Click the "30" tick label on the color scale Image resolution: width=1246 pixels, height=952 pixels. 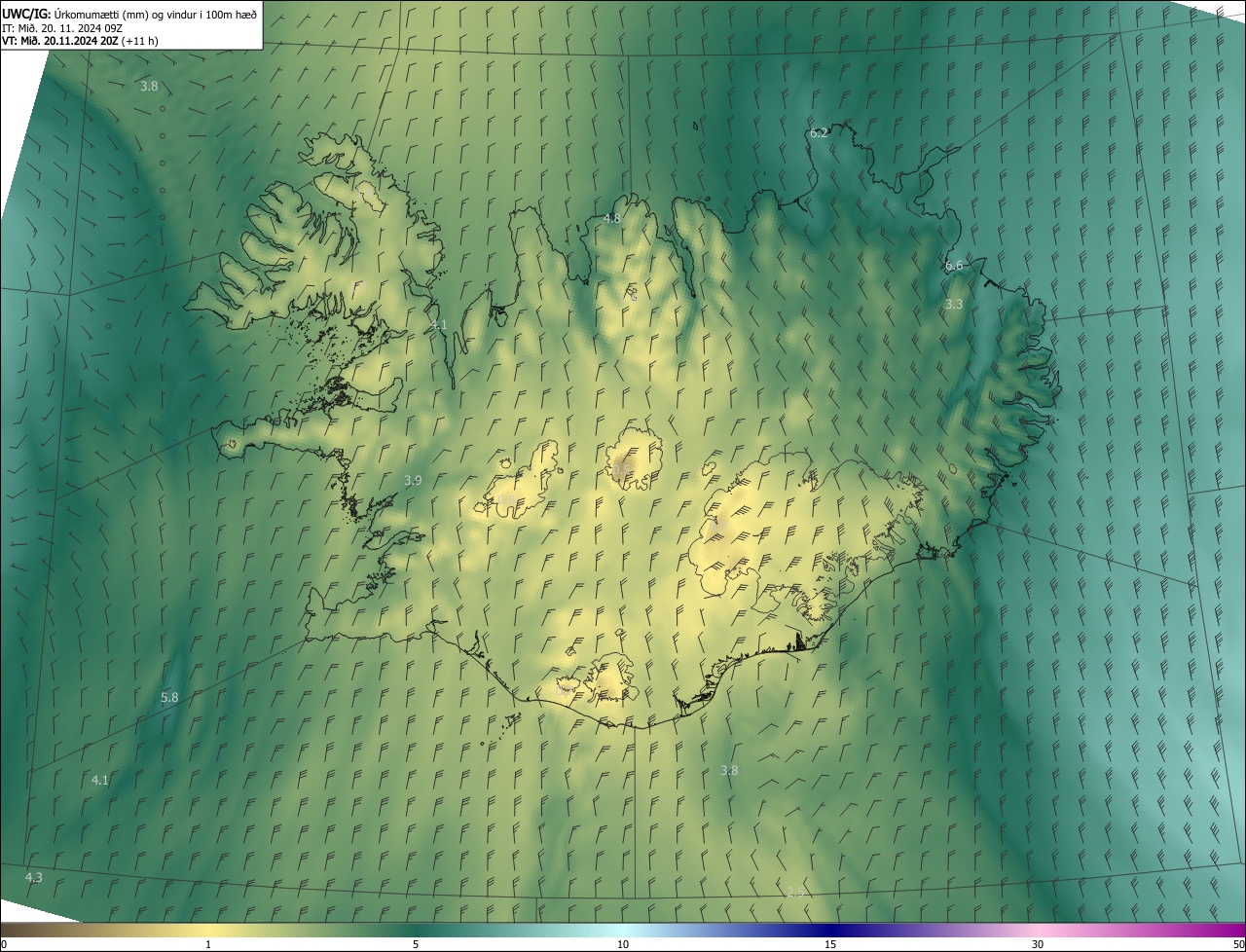click(x=1038, y=944)
